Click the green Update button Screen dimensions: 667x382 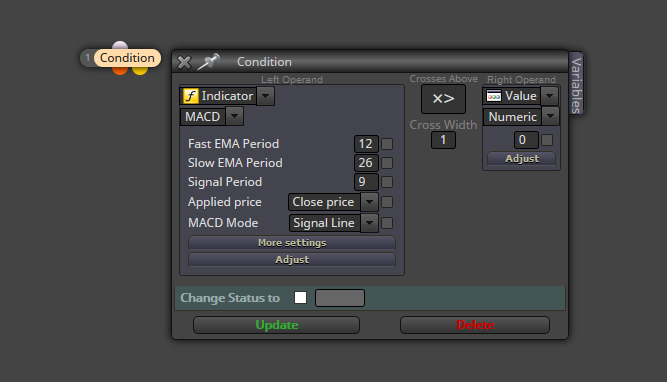[276, 325]
